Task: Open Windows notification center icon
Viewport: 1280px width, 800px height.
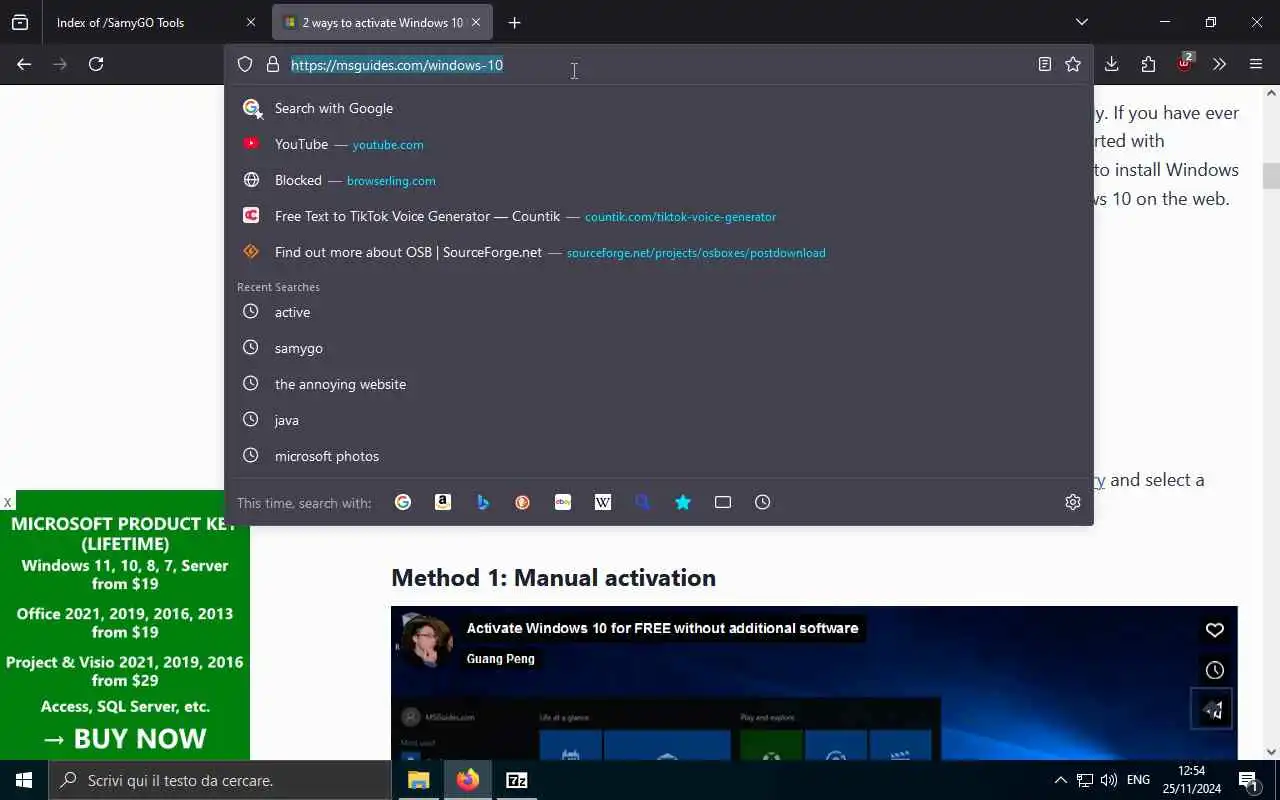Action: pos(1248,780)
